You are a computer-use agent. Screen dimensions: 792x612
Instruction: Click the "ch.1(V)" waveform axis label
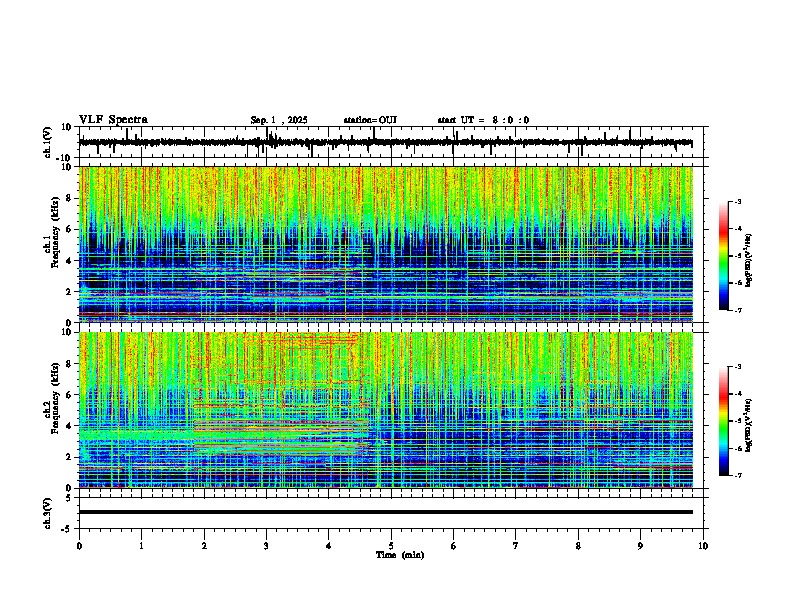48,142
